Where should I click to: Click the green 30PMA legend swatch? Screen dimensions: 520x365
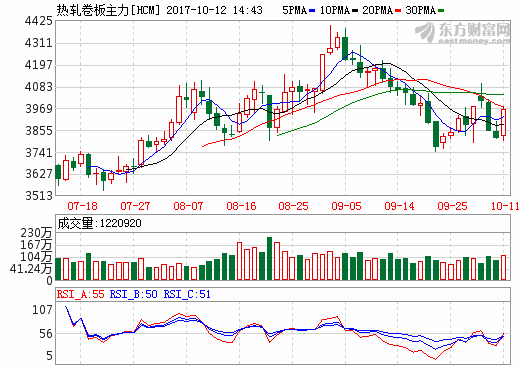[441, 11]
